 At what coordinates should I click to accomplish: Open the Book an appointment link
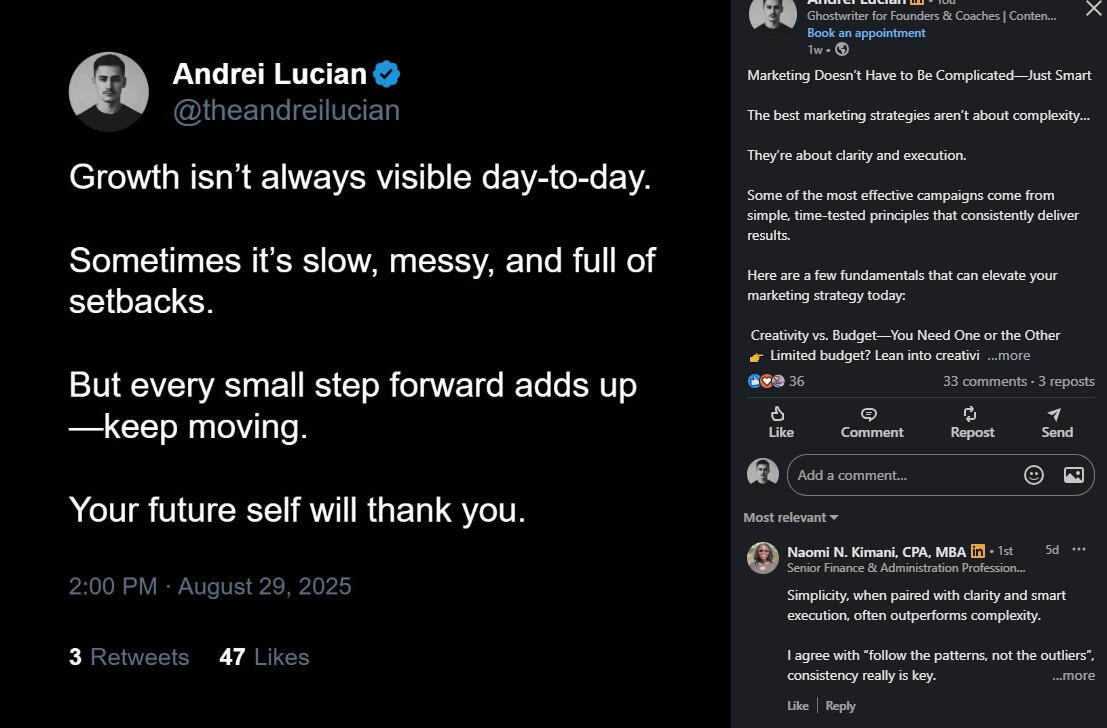click(866, 33)
